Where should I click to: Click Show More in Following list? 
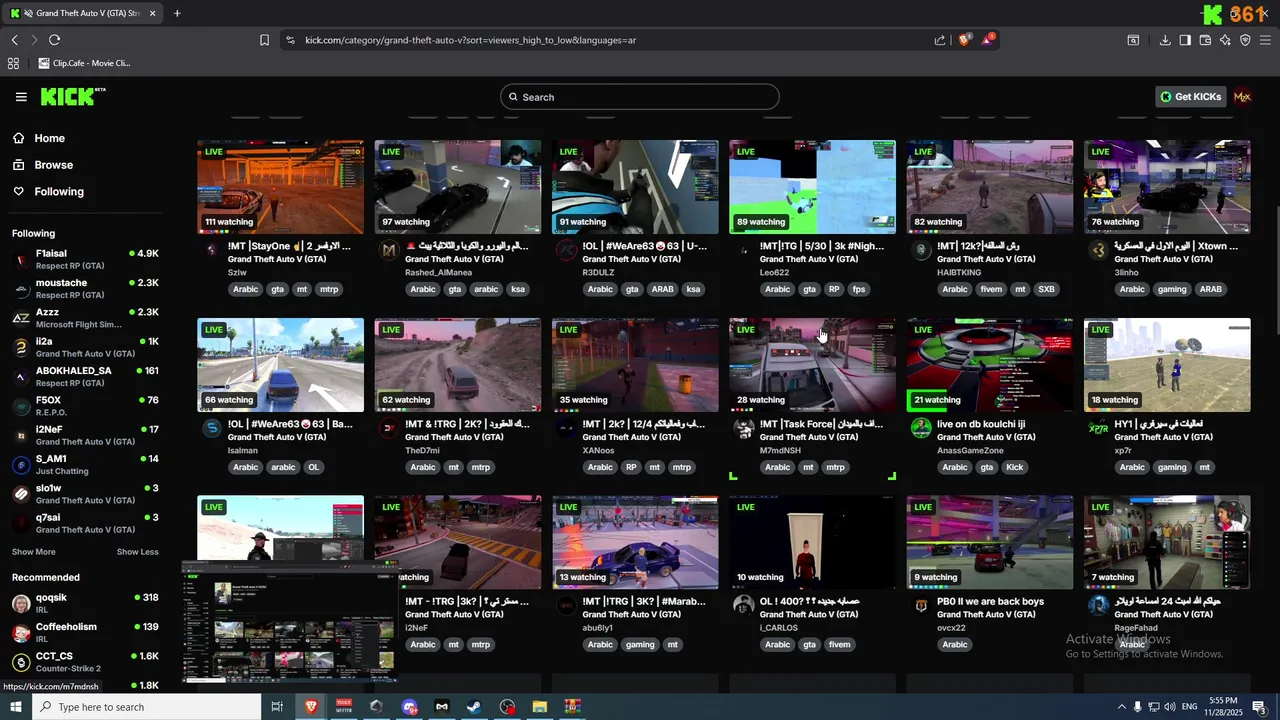pyautogui.click(x=34, y=552)
